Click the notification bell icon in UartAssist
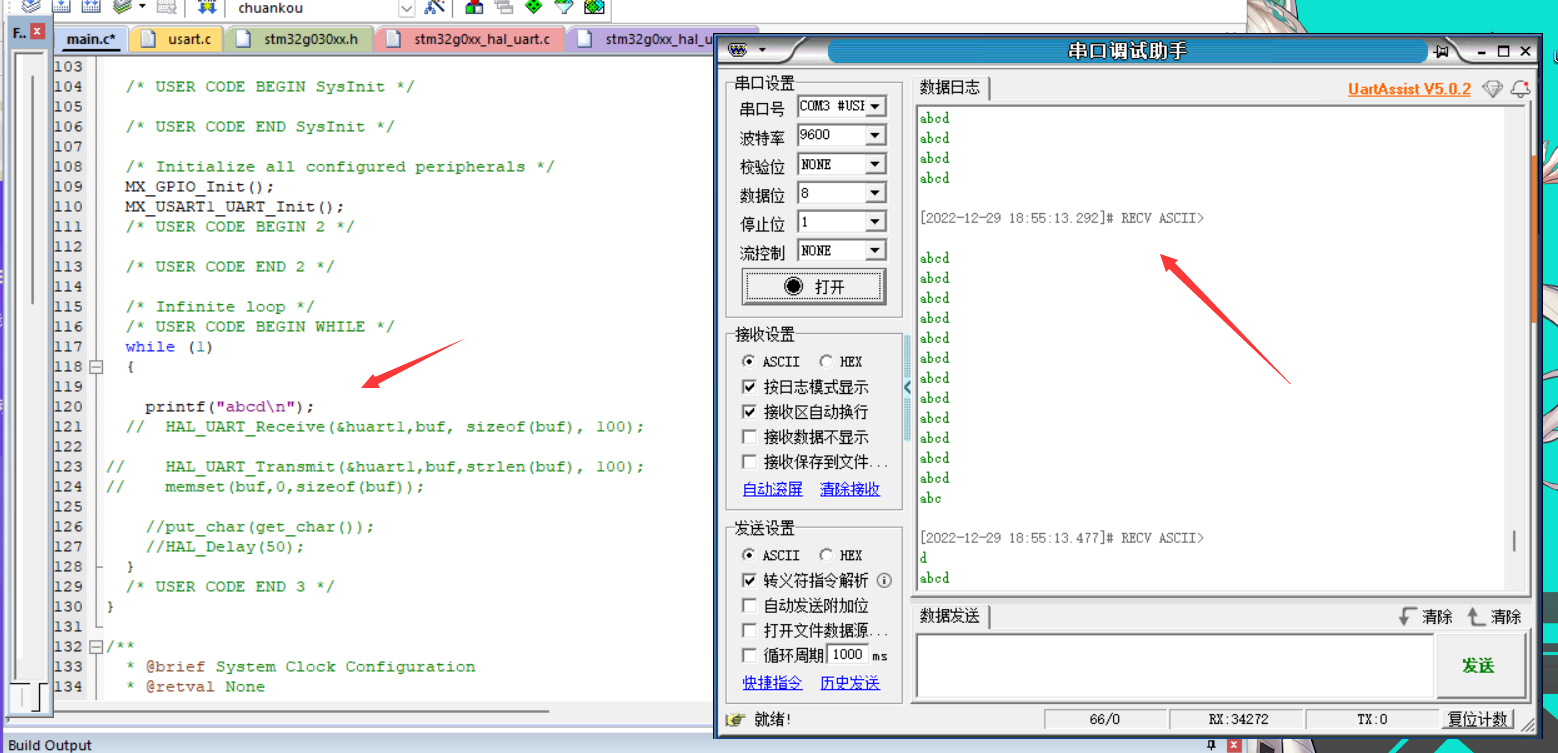The height and width of the screenshot is (753, 1558). (1520, 88)
